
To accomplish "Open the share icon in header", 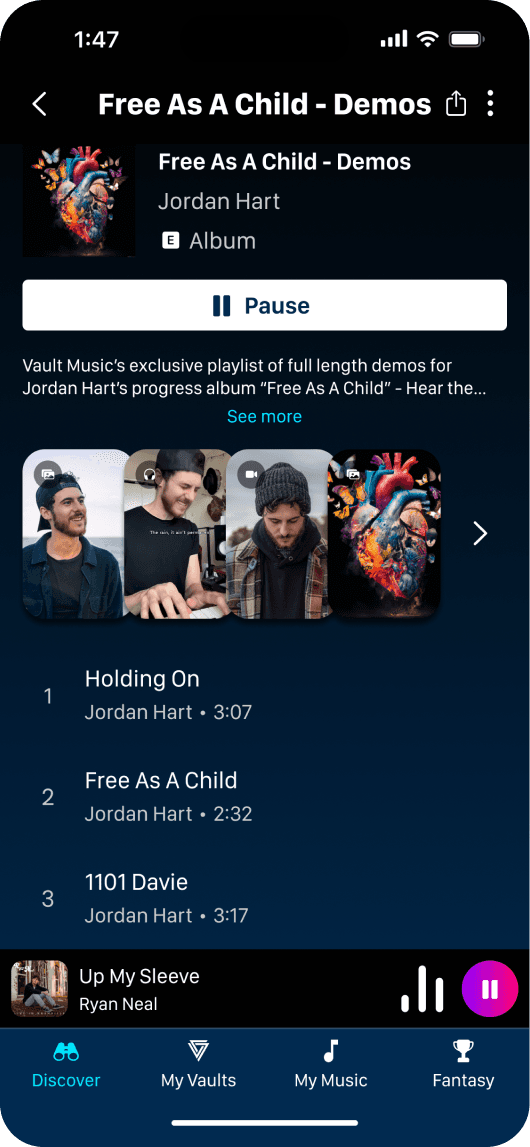I will pos(455,104).
